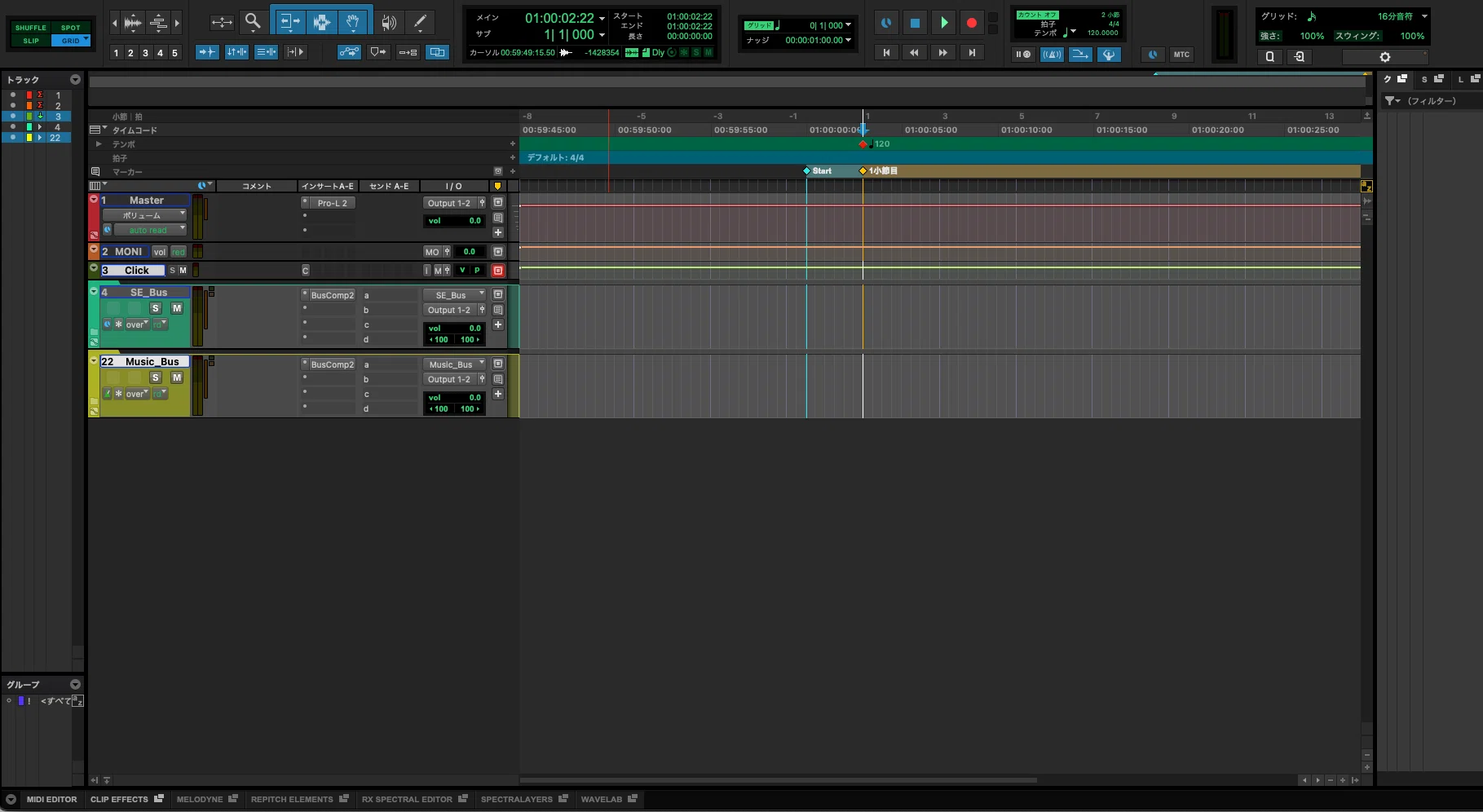This screenshot has height=812, width=1483.
Task: Recall zoom preset 3
Action: click(x=145, y=53)
